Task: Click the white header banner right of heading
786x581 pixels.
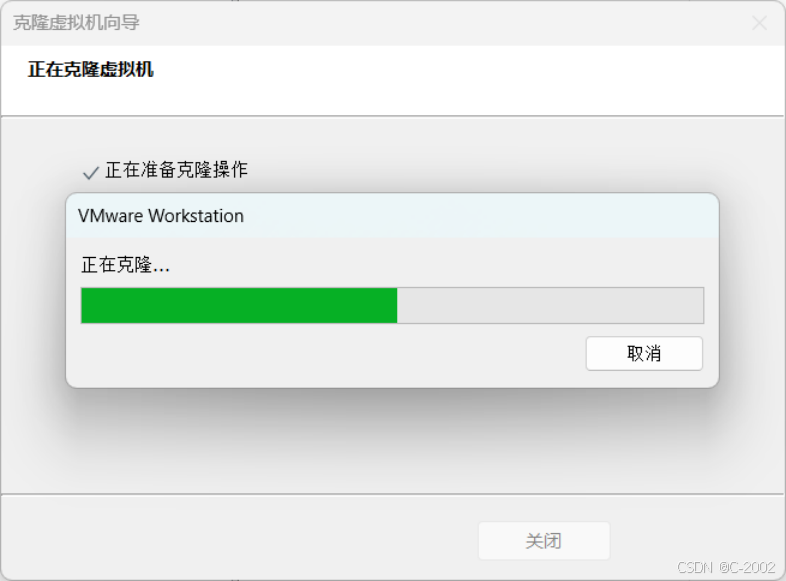Action: [466, 80]
